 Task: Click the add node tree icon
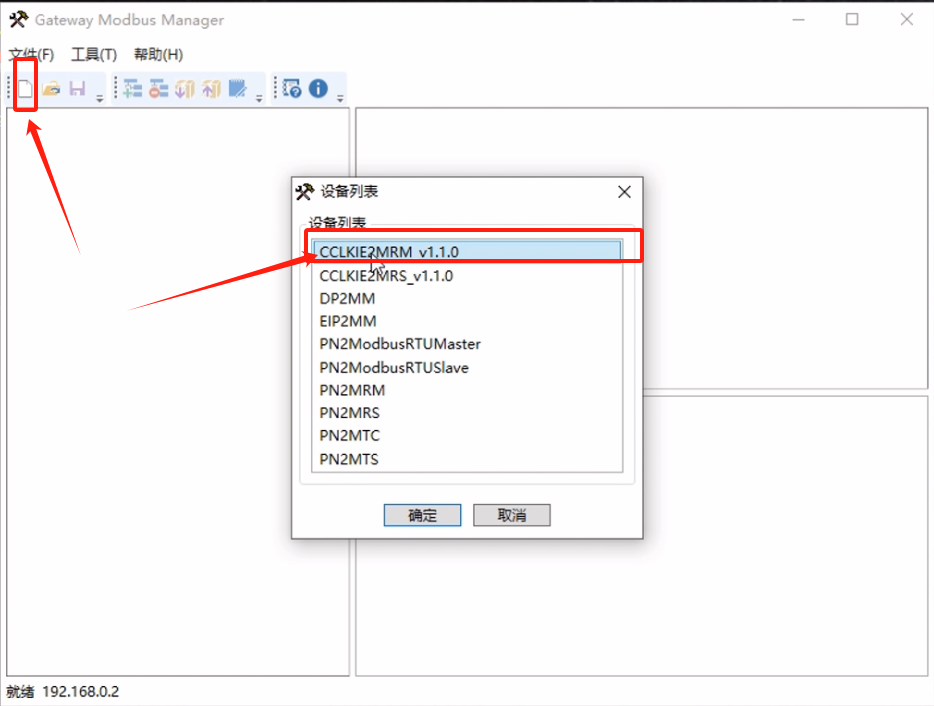point(132,89)
